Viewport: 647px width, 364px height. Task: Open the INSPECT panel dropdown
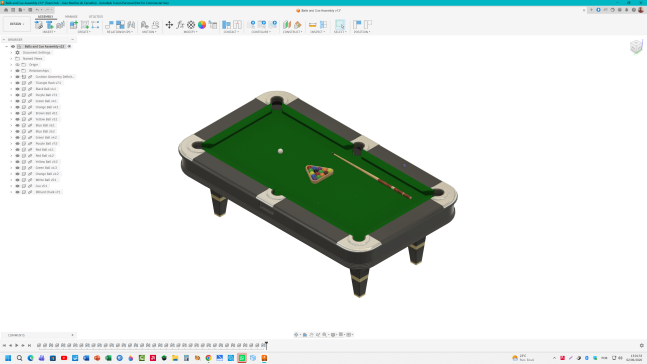tap(317, 32)
